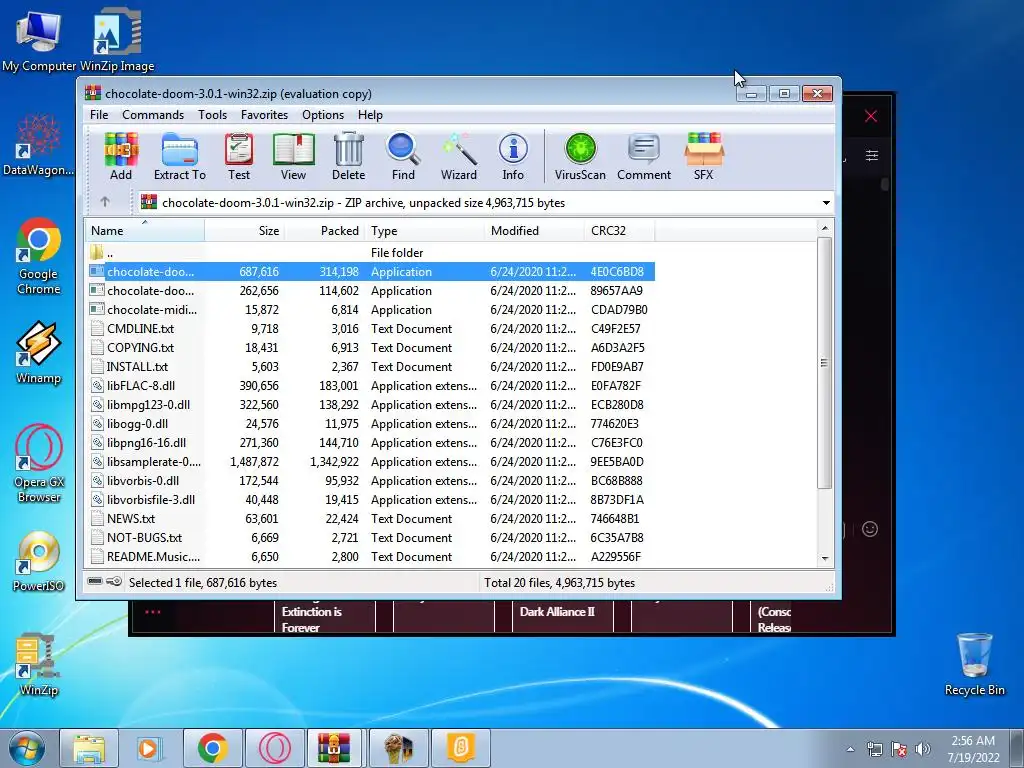Sort by the Packed column header
1024x768 pixels.
click(x=325, y=231)
